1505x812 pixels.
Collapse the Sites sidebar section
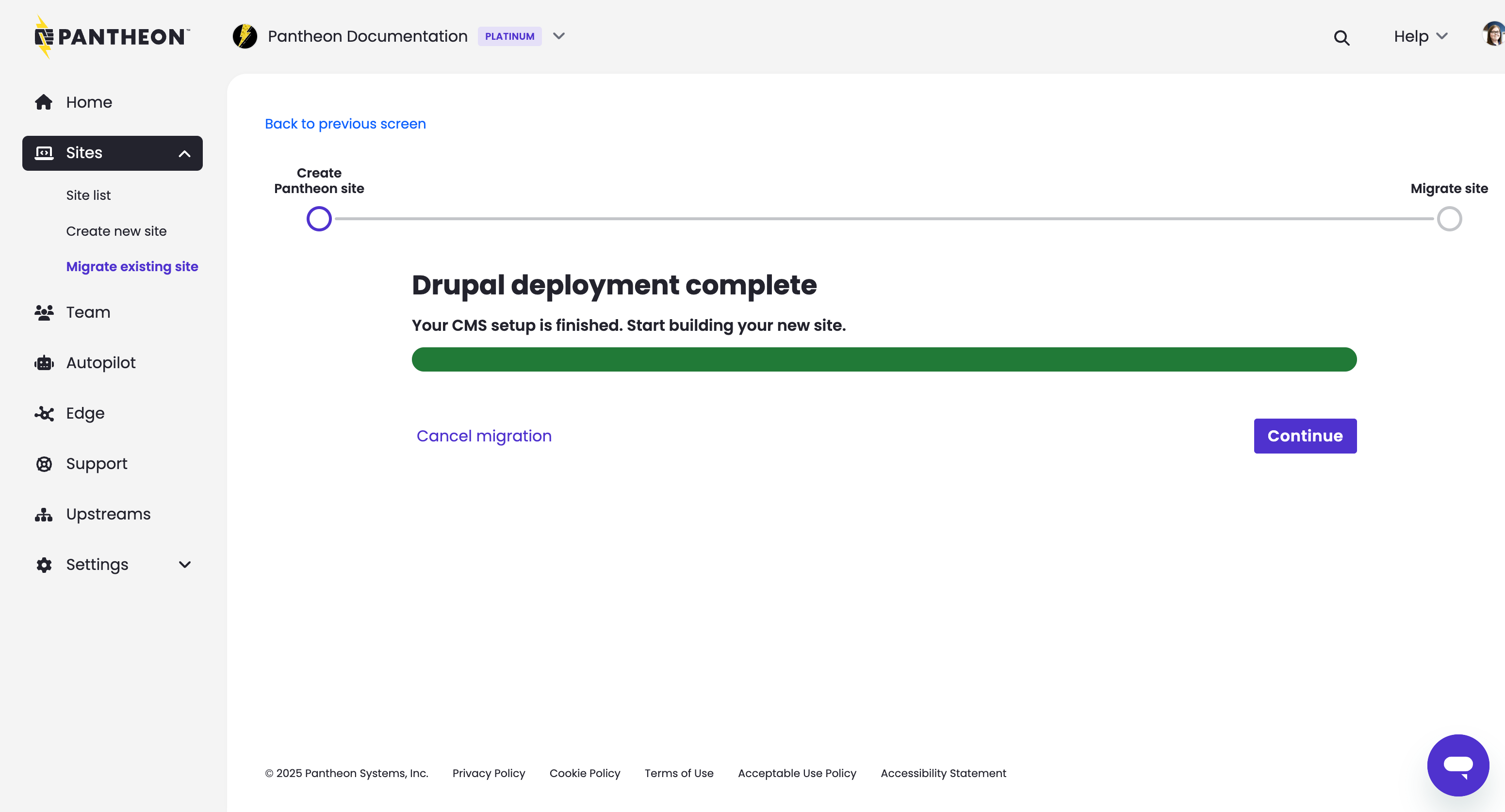185,153
